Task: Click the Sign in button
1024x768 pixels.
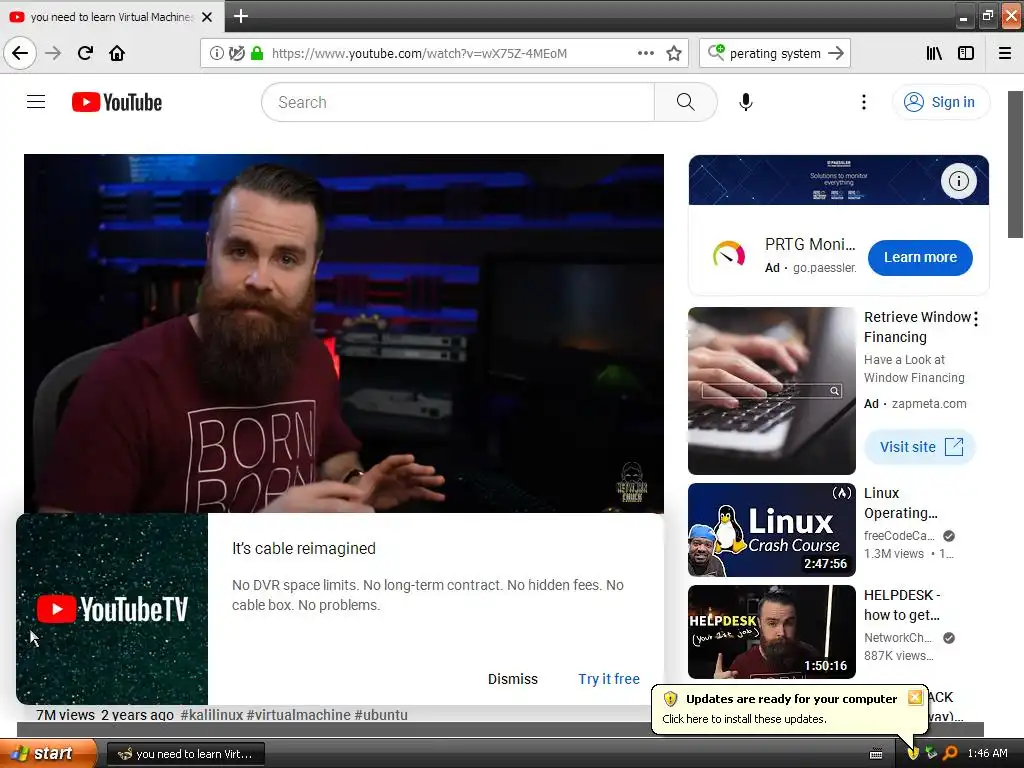Action: (x=940, y=102)
